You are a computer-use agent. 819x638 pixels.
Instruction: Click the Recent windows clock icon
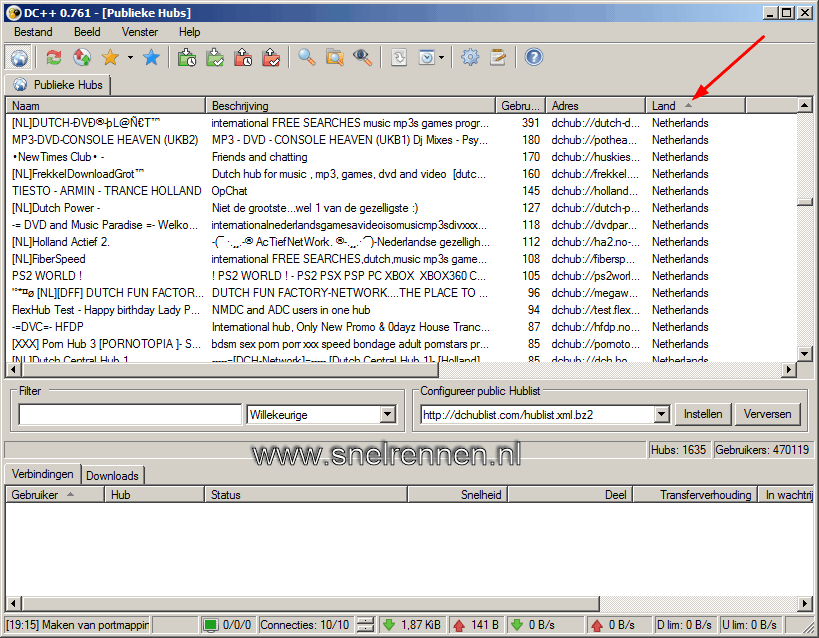pos(427,57)
